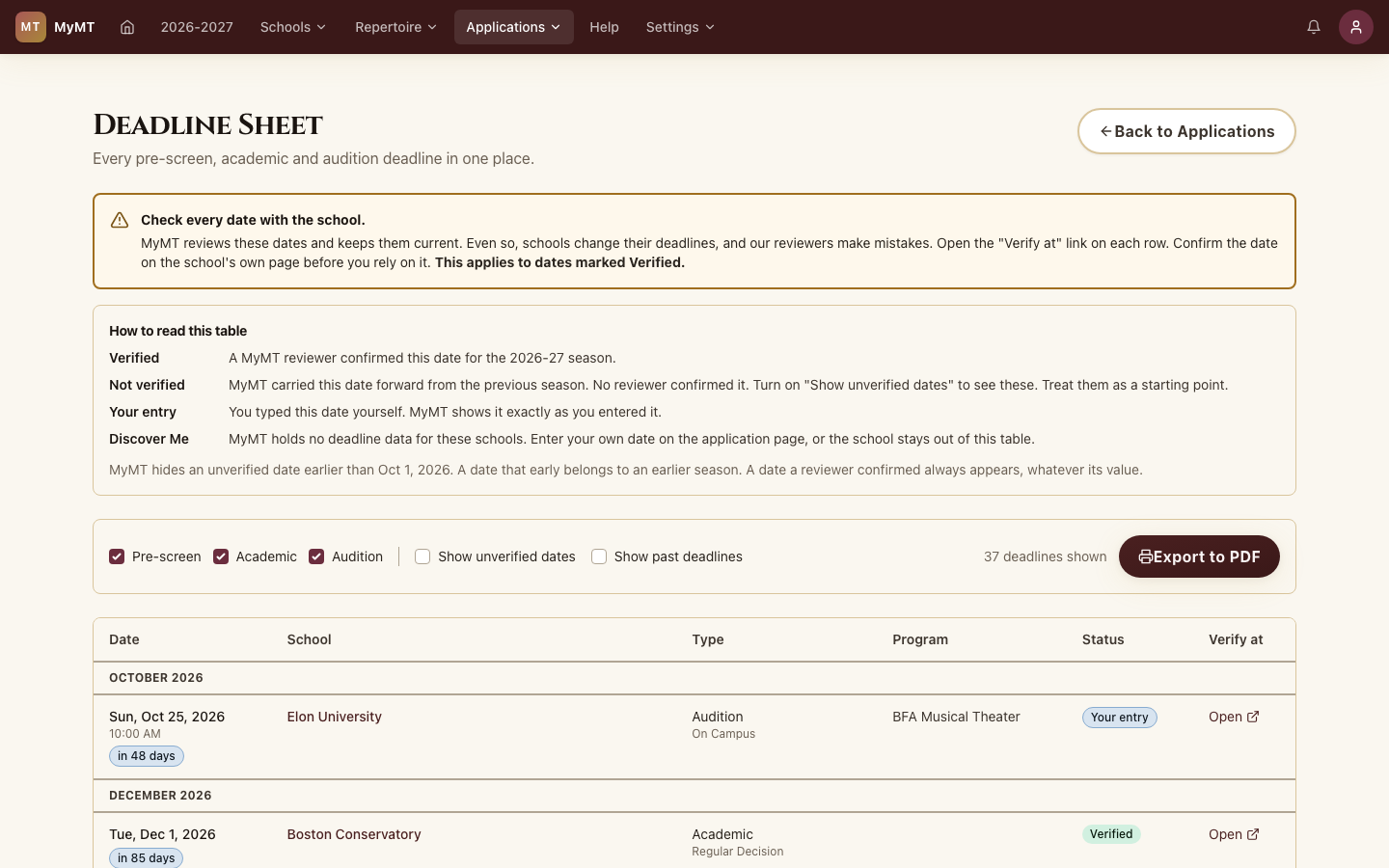Click the 'Your entry' status badge
This screenshot has width=1389, height=868.
1119,718
